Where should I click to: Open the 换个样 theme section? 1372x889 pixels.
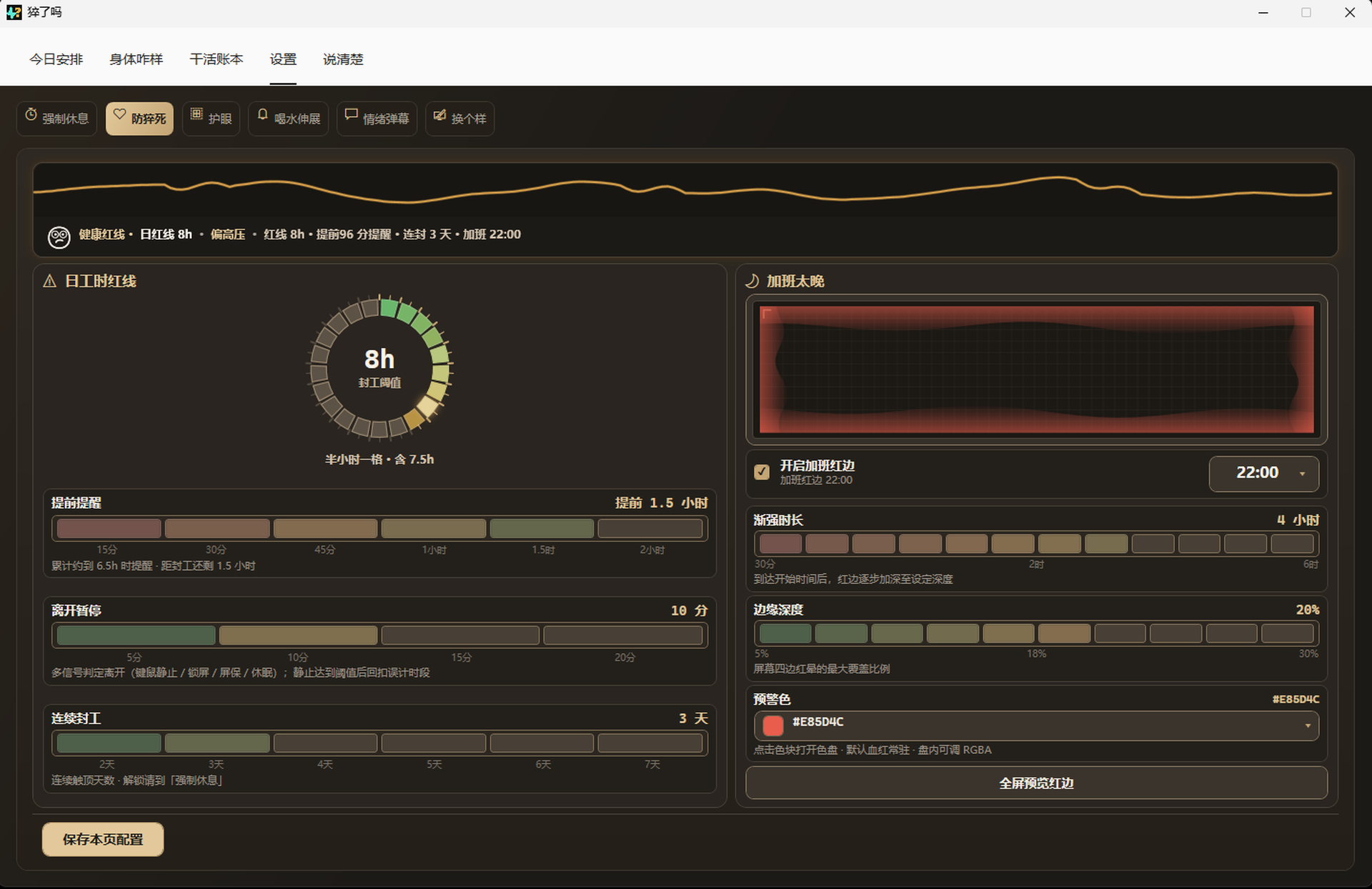click(460, 118)
